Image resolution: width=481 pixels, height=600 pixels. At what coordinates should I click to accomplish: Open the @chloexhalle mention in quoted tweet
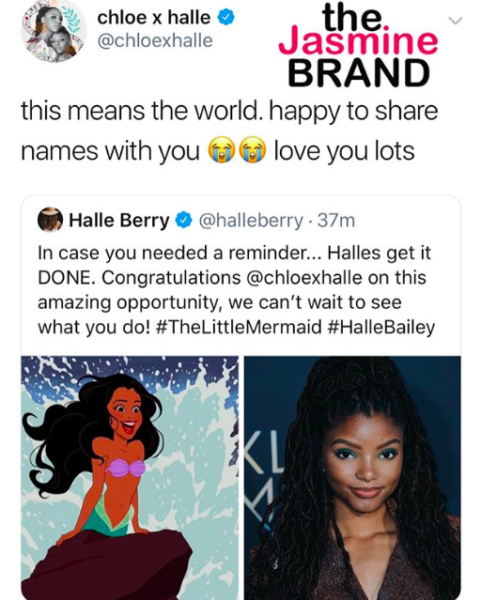coord(305,277)
